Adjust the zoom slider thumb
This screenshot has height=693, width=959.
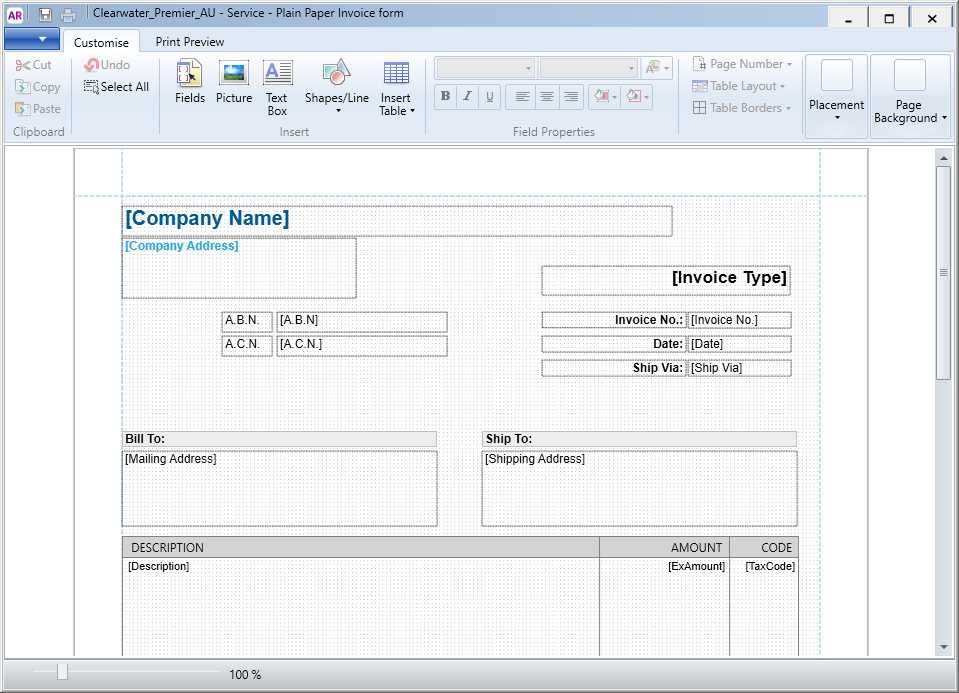pyautogui.click(x=62, y=672)
